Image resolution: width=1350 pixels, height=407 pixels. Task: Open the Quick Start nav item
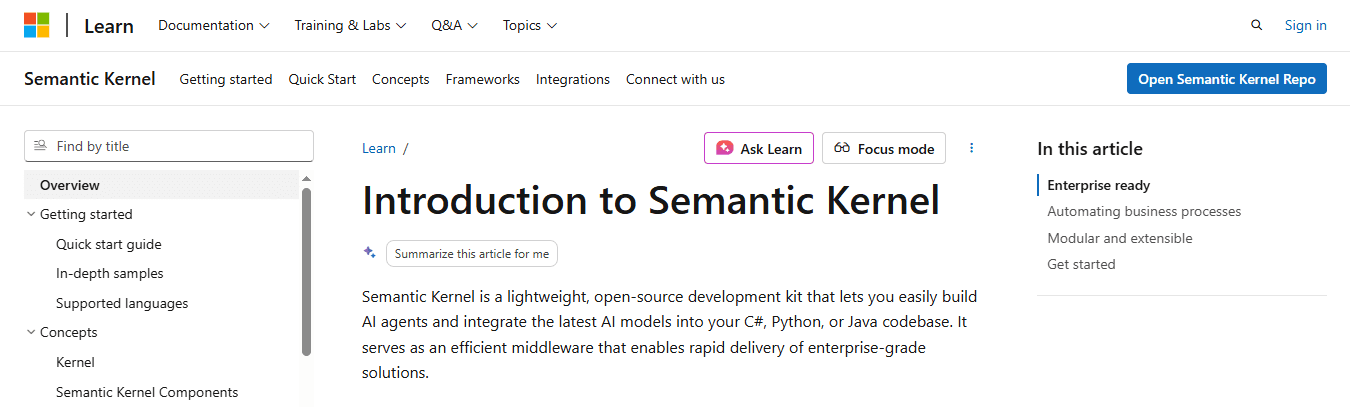[322, 79]
